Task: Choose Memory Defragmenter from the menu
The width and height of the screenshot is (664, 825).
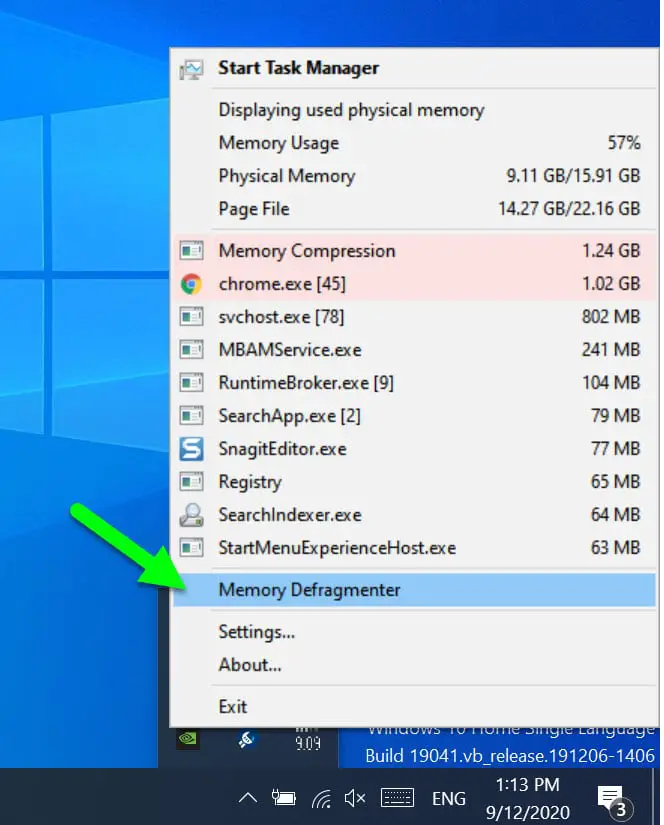Action: 414,590
